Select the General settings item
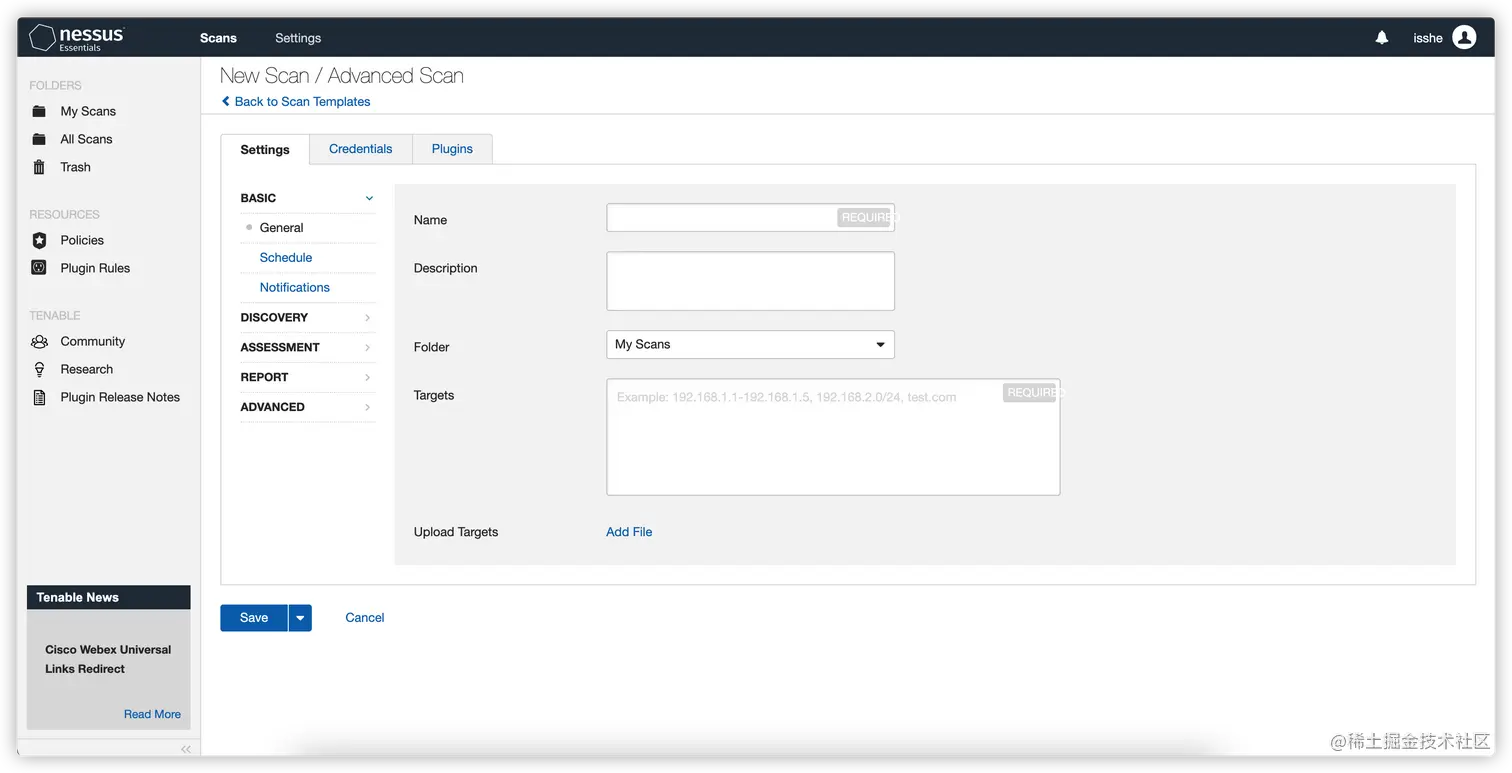Screen dimensions: 1512x773 pos(281,228)
